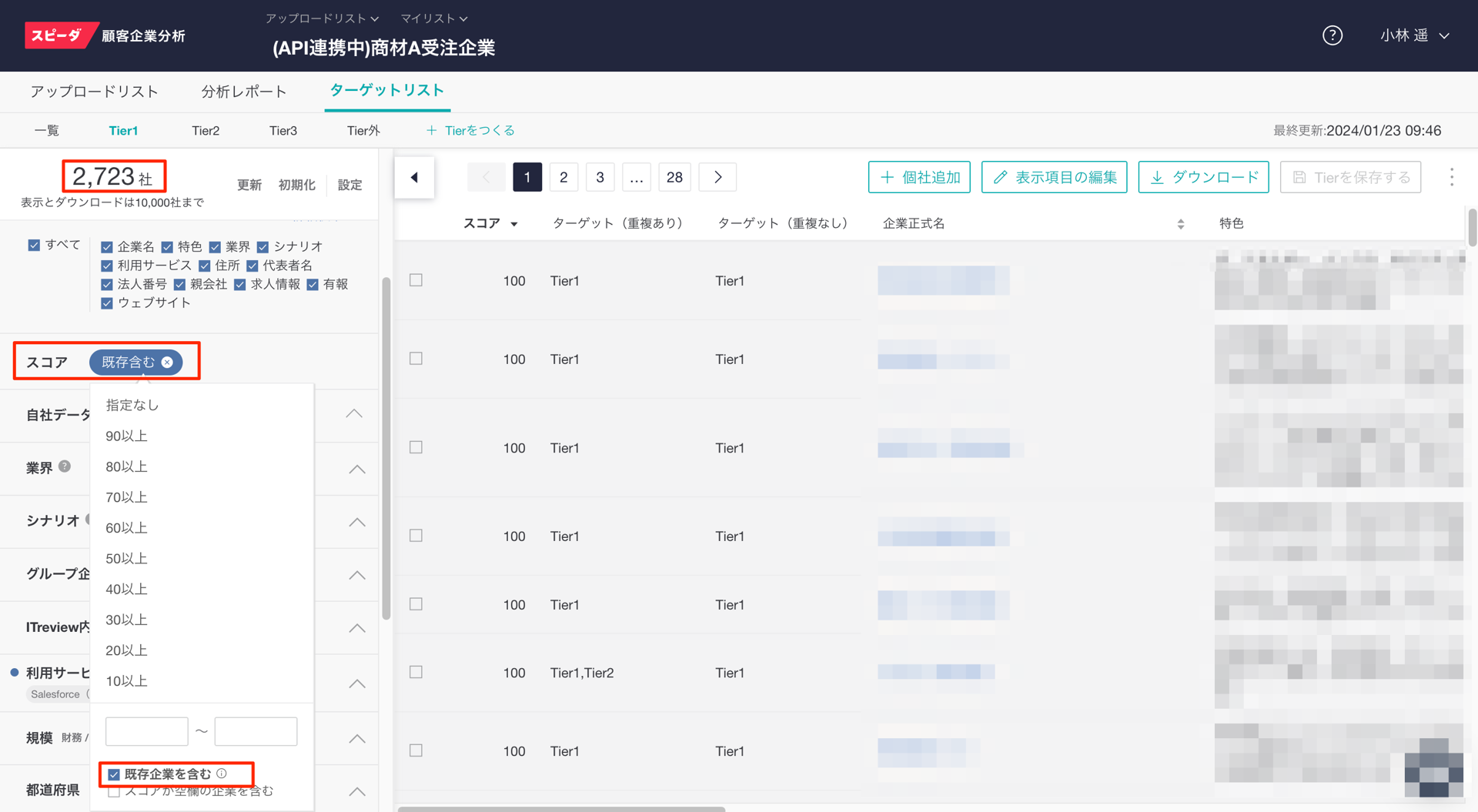Click the ダウンロード button
The width and height of the screenshot is (1478, 812).
(1203, 178)
